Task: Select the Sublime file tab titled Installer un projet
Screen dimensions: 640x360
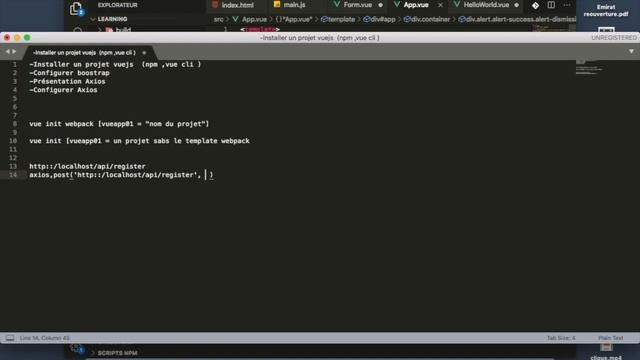Action: click(x=84, y=53)
